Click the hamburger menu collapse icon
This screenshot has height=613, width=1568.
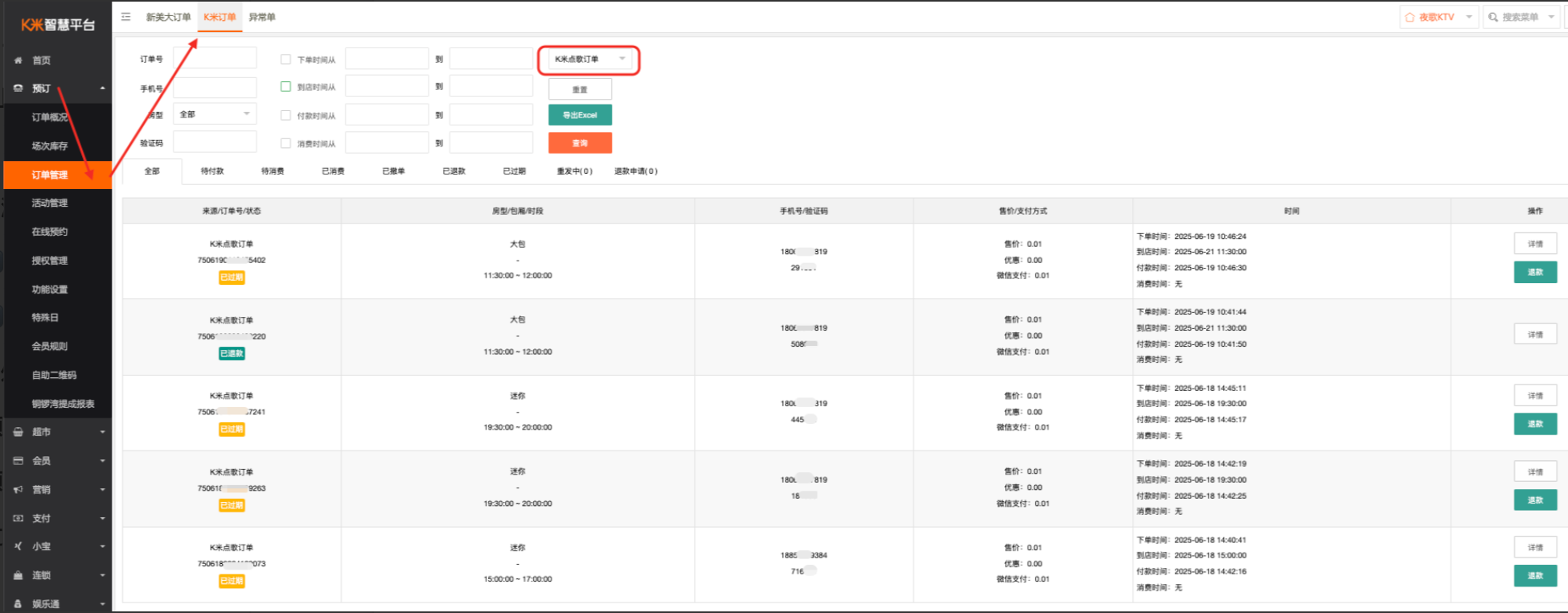click(126, 17)
